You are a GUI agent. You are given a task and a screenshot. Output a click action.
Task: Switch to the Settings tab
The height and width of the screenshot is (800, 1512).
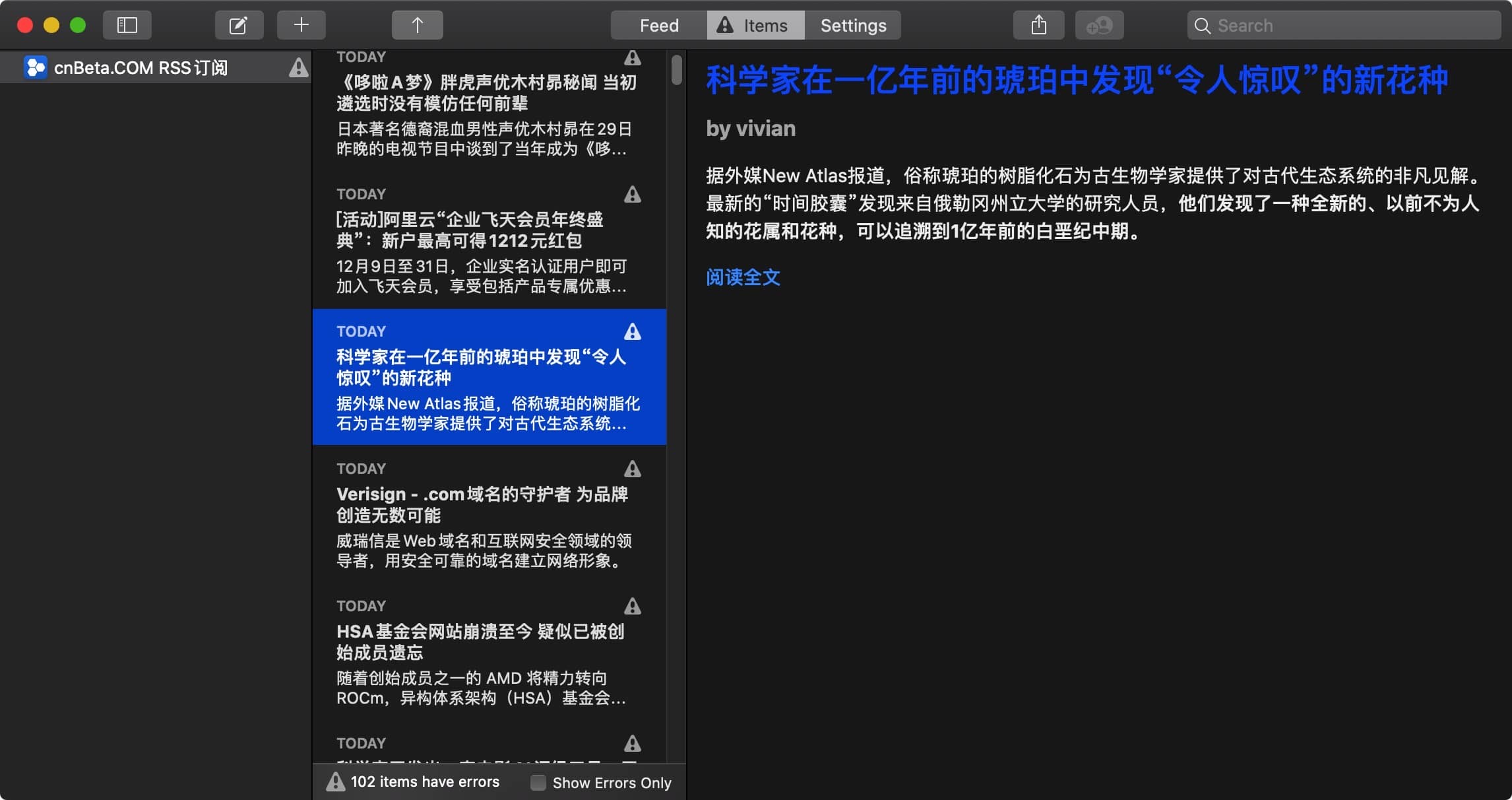(853, 25)
